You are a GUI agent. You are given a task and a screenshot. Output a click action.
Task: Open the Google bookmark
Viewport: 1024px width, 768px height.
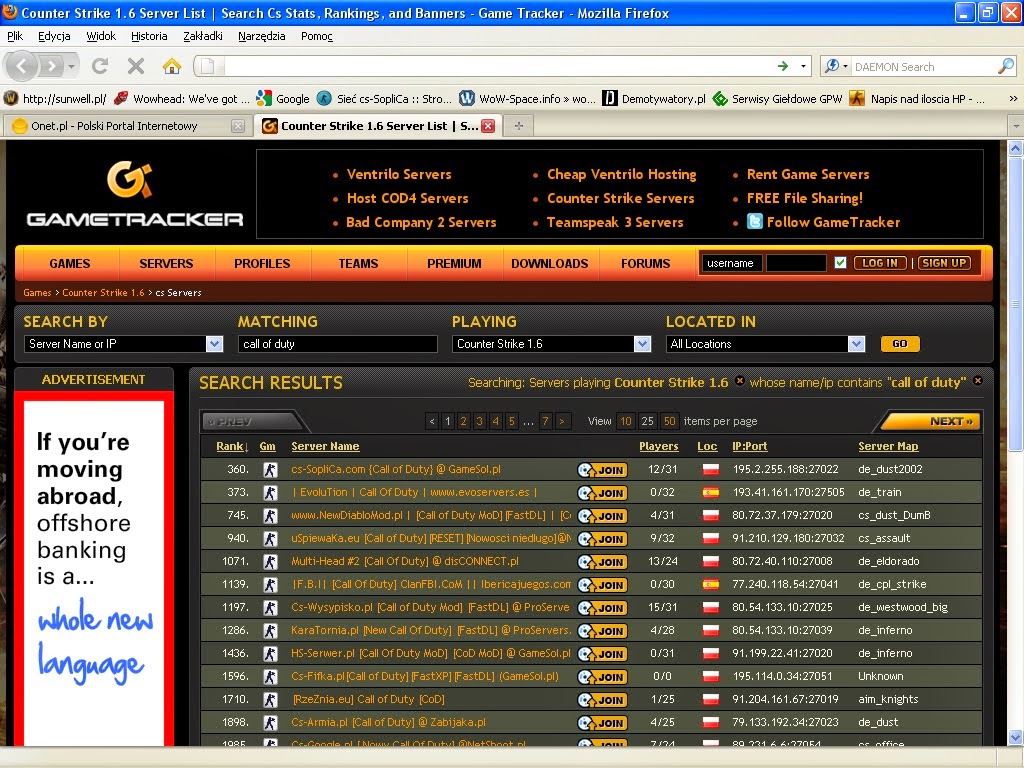click(x=283, y=99)
